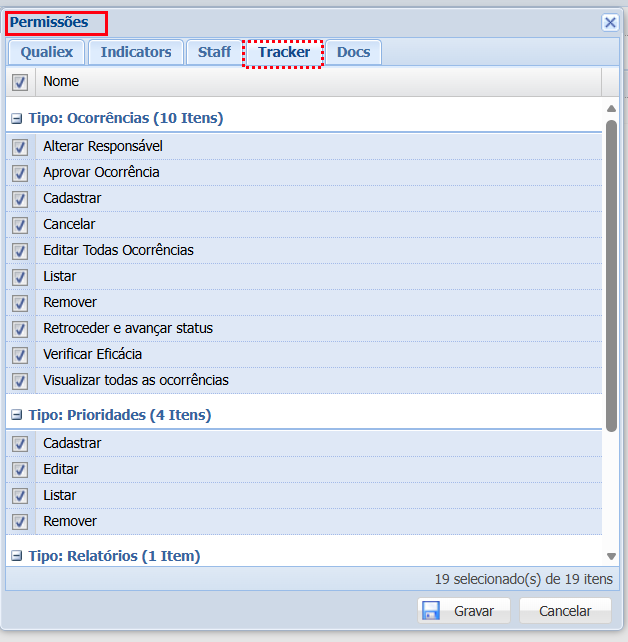Collapse the Tipo: Prioridades group
This screenshot has height=642, width=628.
coord(16,416)
